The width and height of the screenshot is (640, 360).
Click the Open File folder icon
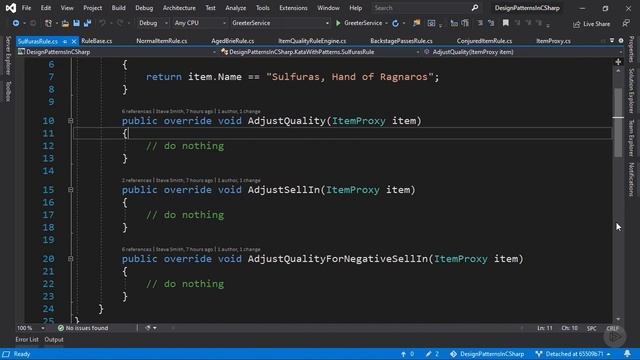coord(65,23)
